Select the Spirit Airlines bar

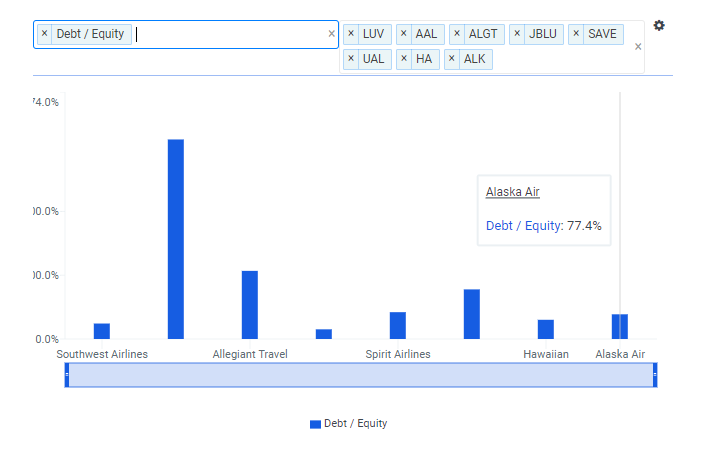pyautogui.click(x=398, y=326)
